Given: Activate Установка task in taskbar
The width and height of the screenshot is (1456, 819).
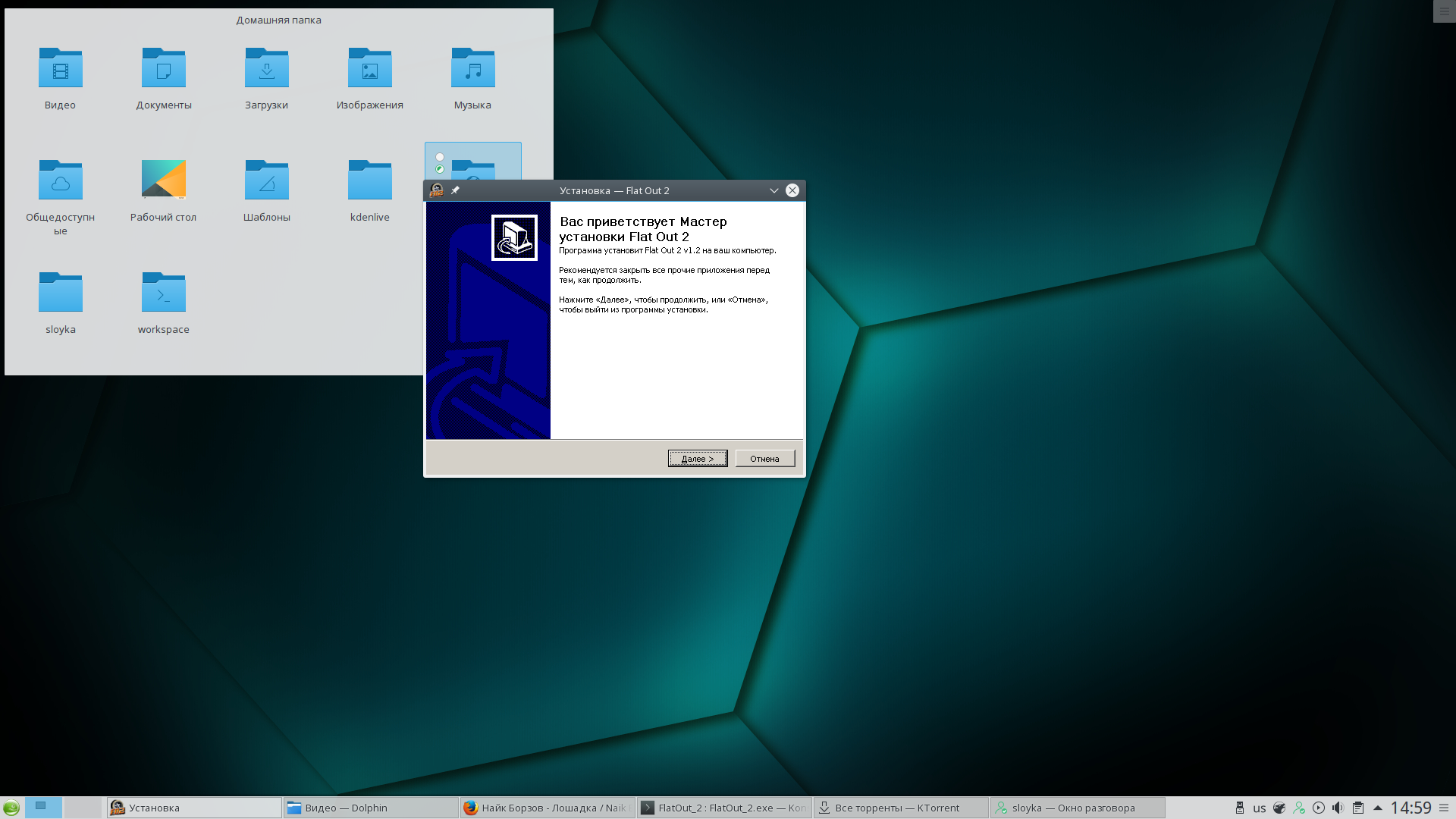Looking at the screenshot, I should (194, 808).
